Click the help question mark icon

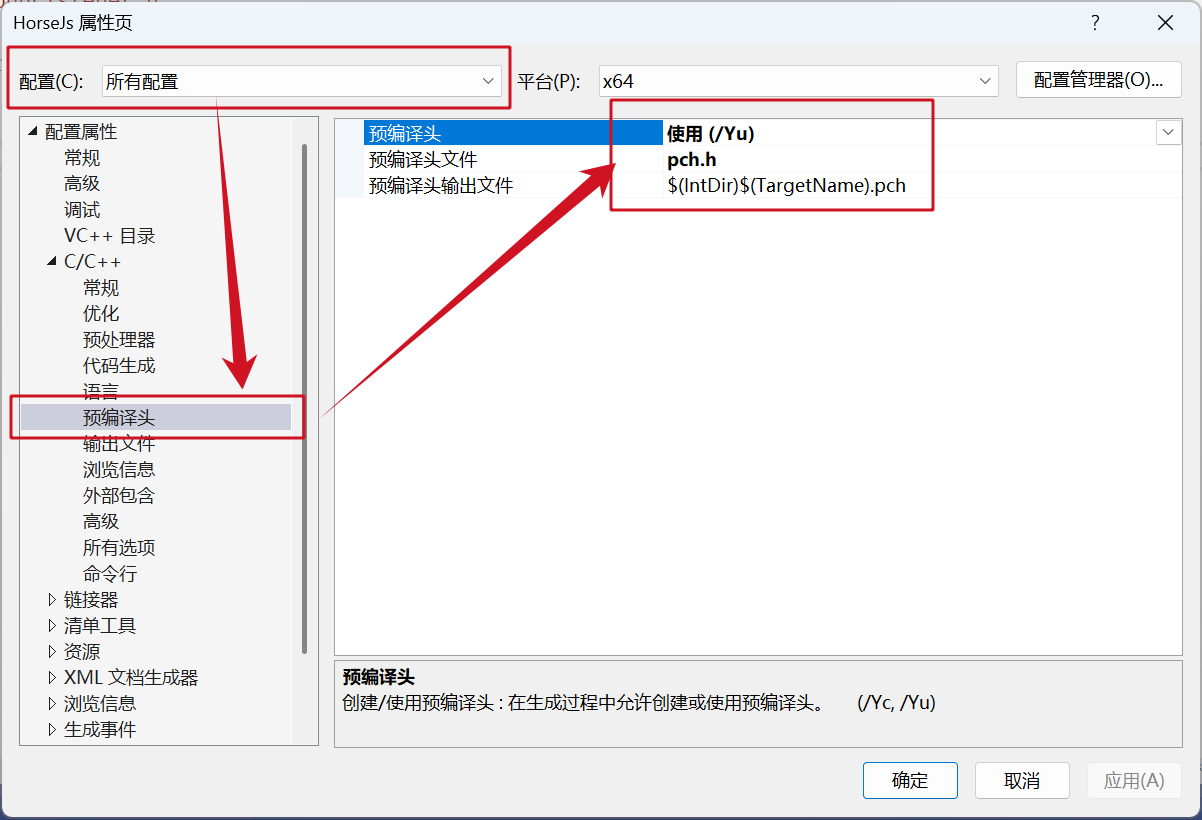[1096, 23]
